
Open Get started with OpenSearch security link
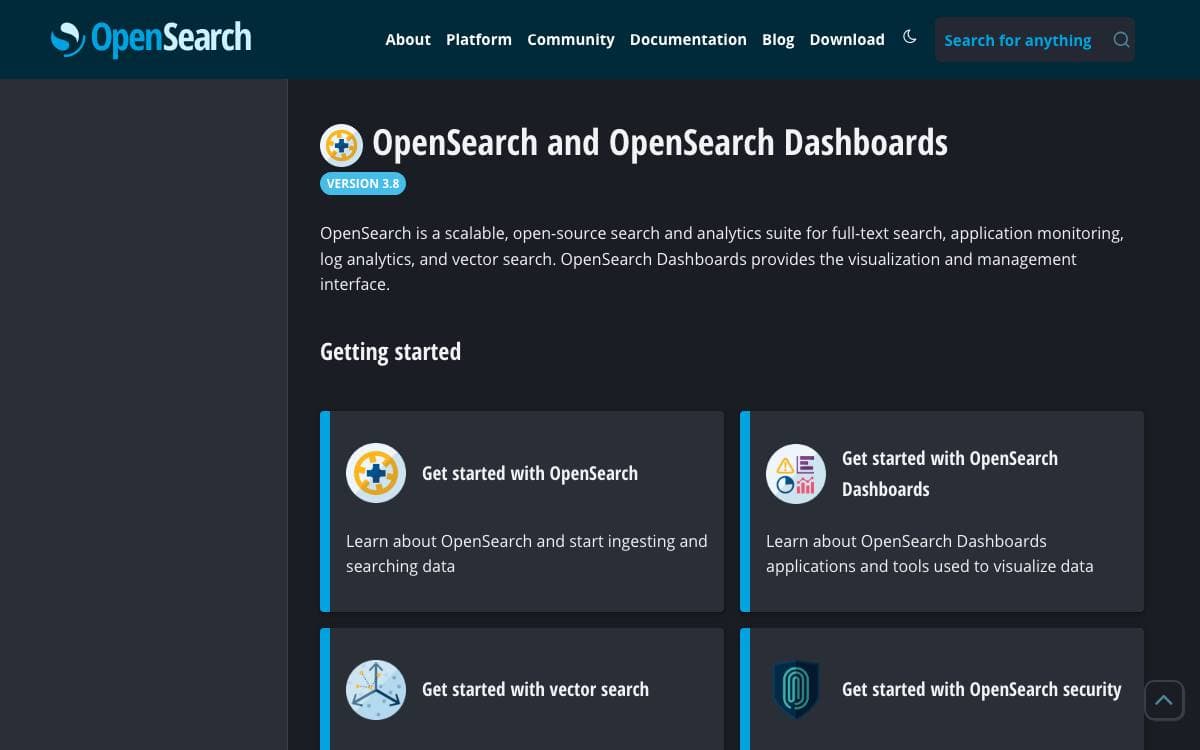coord(982,689)
